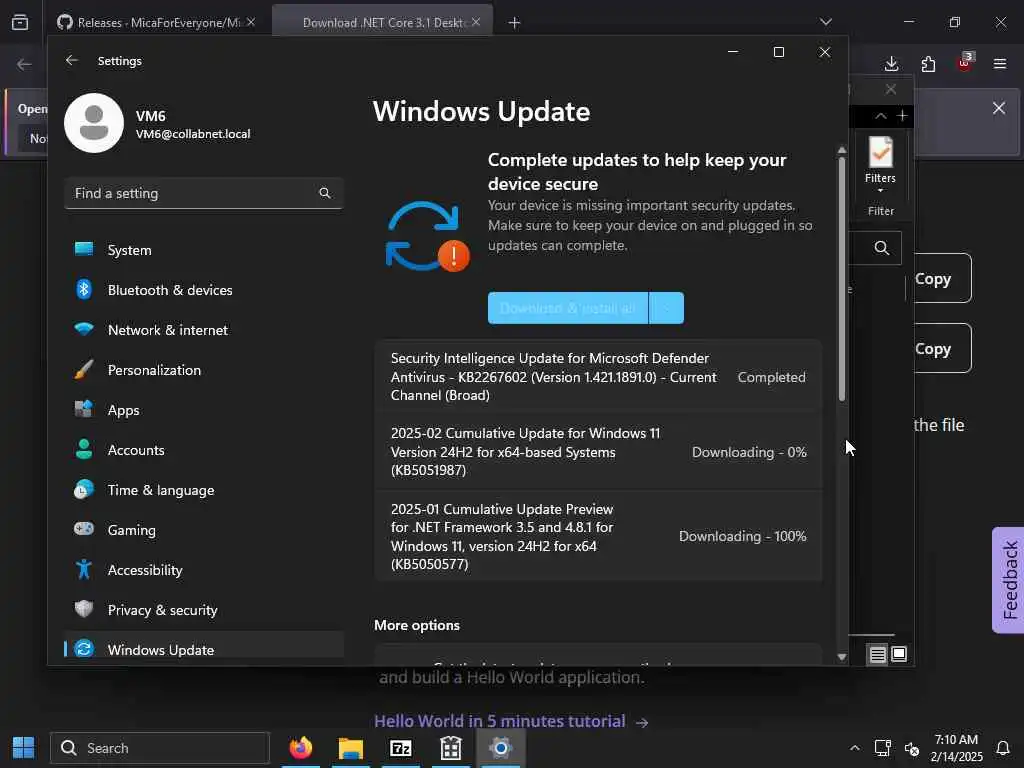
Task: Close the MicaForEveryone Releases tab
Action: pos(251,22)
